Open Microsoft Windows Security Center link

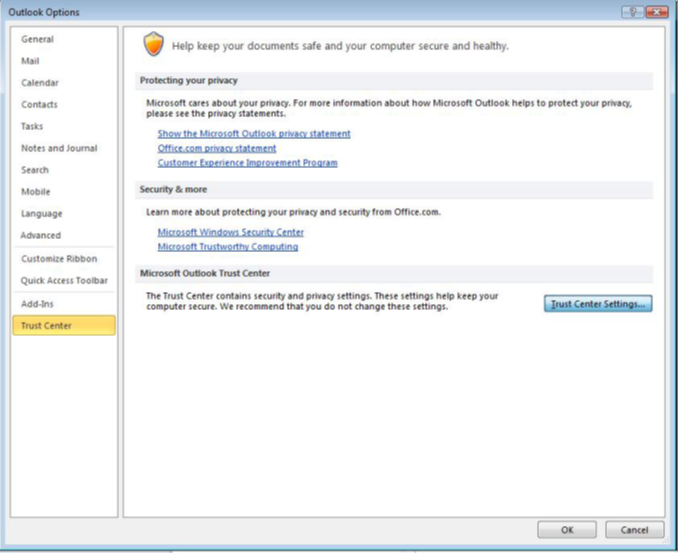pos(230,232)
